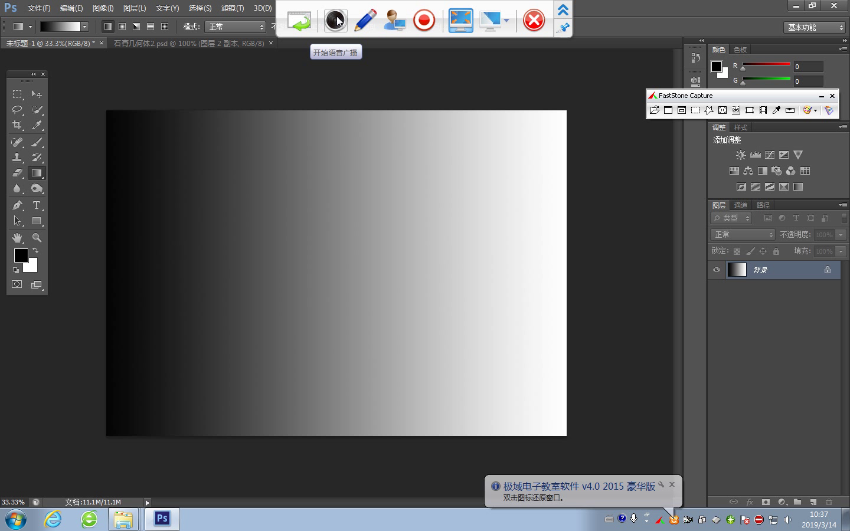This screenshot has width=850, height=531.
Task: Select the Sponge tool
Action: coord(36,189)
